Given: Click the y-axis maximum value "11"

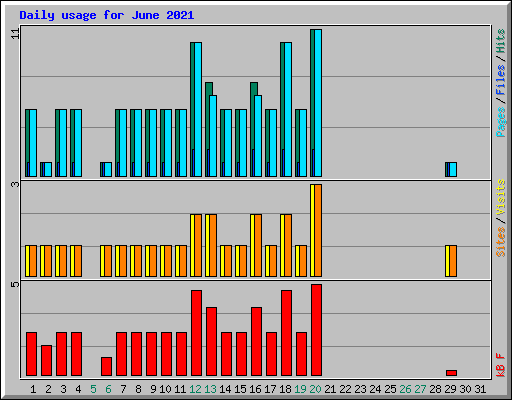Looking at the screenshot, I should pos(16,34).
